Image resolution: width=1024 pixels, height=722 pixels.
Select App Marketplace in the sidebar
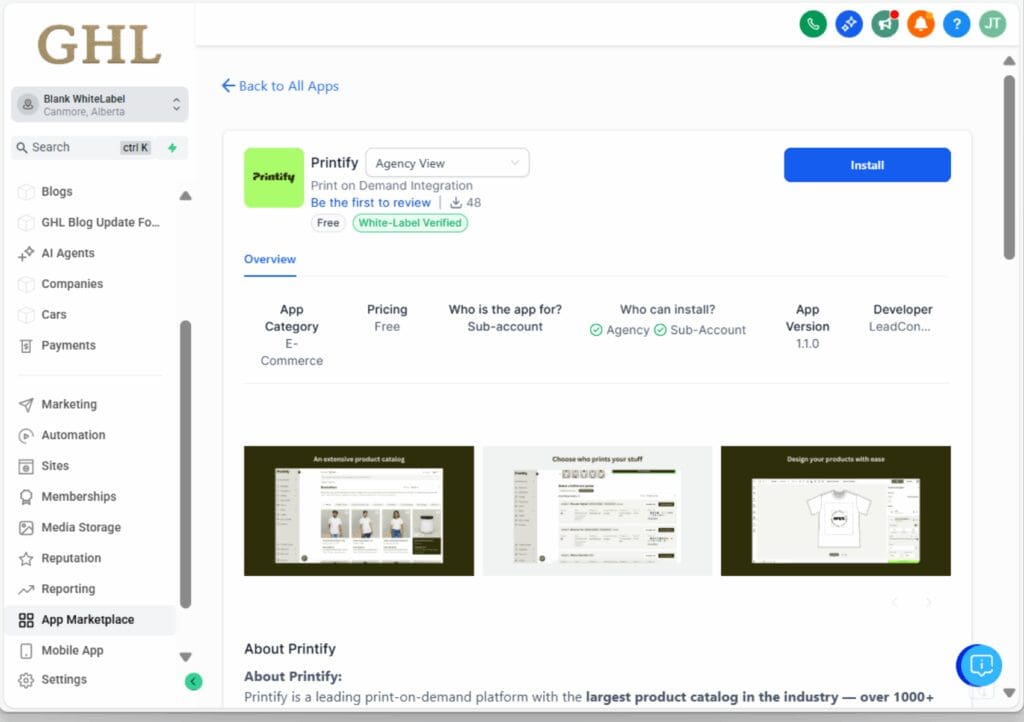[92, 619]
